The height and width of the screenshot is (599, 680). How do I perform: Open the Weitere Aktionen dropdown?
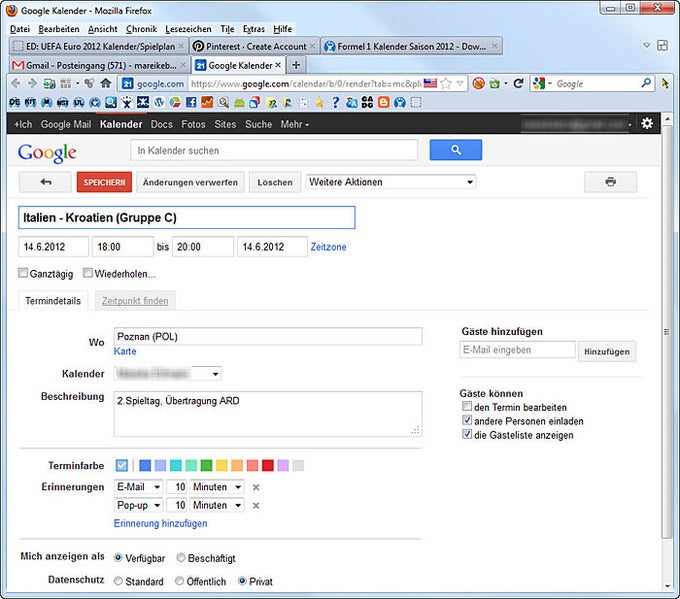pos(391,182)
